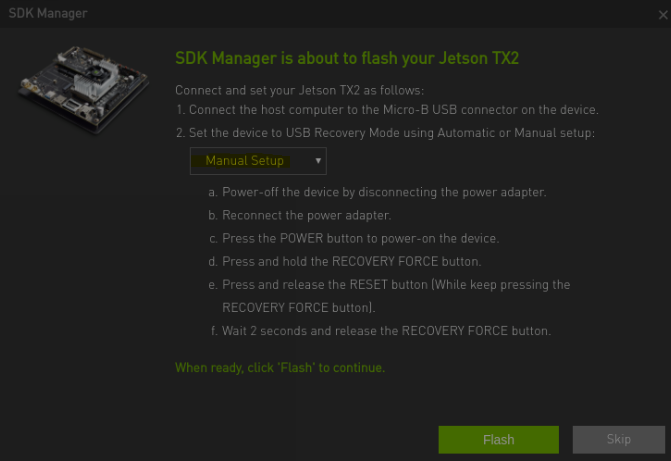
Task: Click step f 'Wait 2 seconds and release'
Action: [x=381, y=331]
